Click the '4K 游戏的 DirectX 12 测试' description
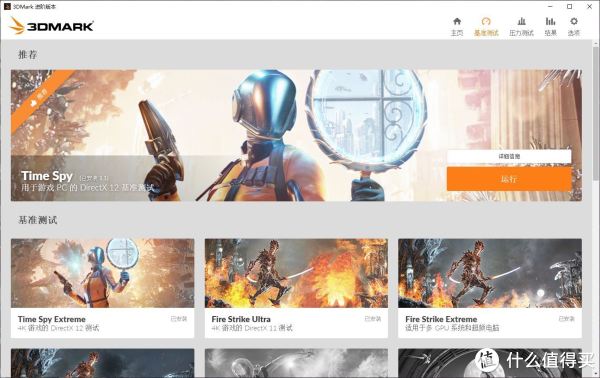The image size is (600, 378). (59, 328)
